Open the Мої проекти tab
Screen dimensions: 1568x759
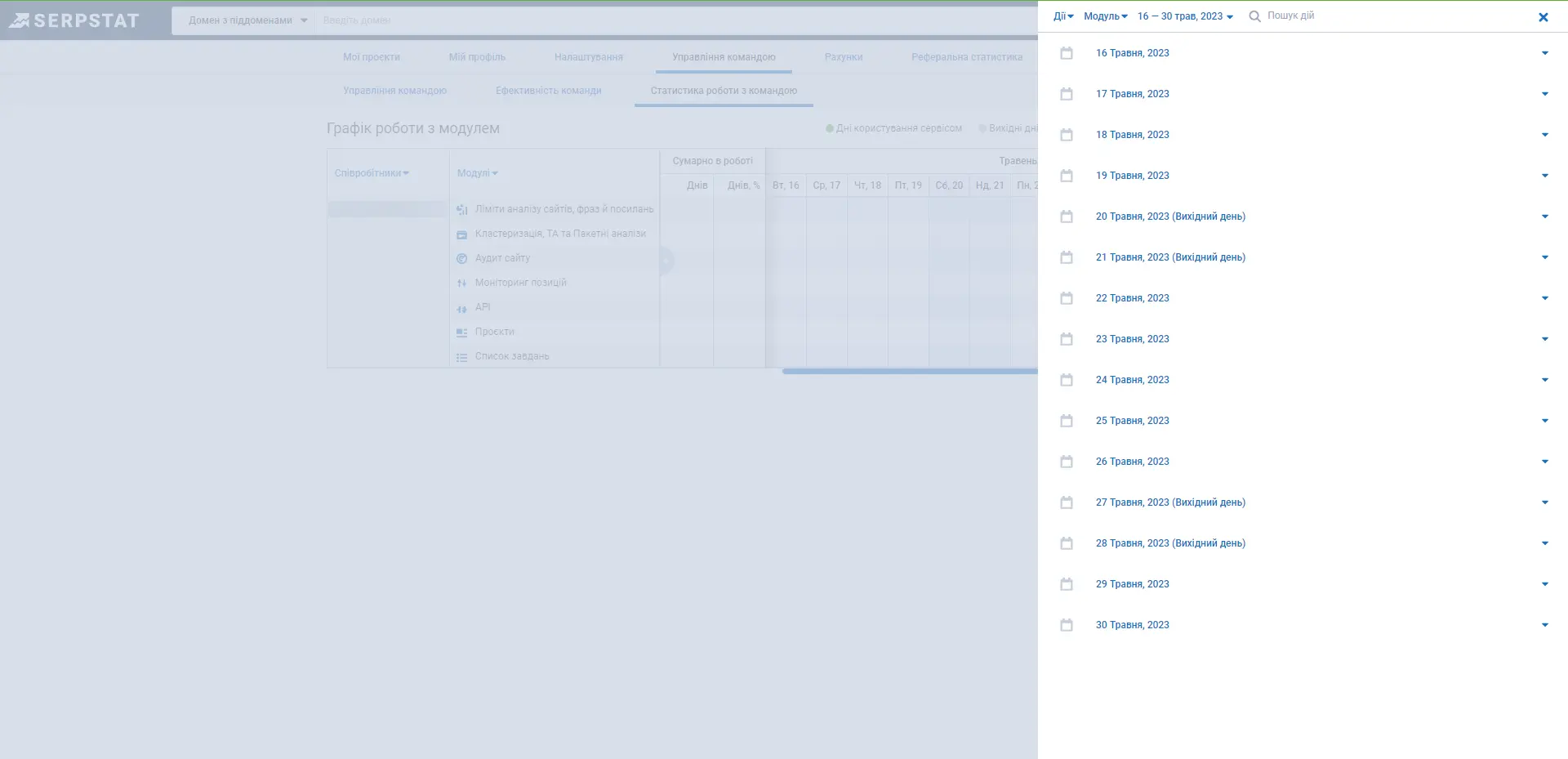coord(372,57)
